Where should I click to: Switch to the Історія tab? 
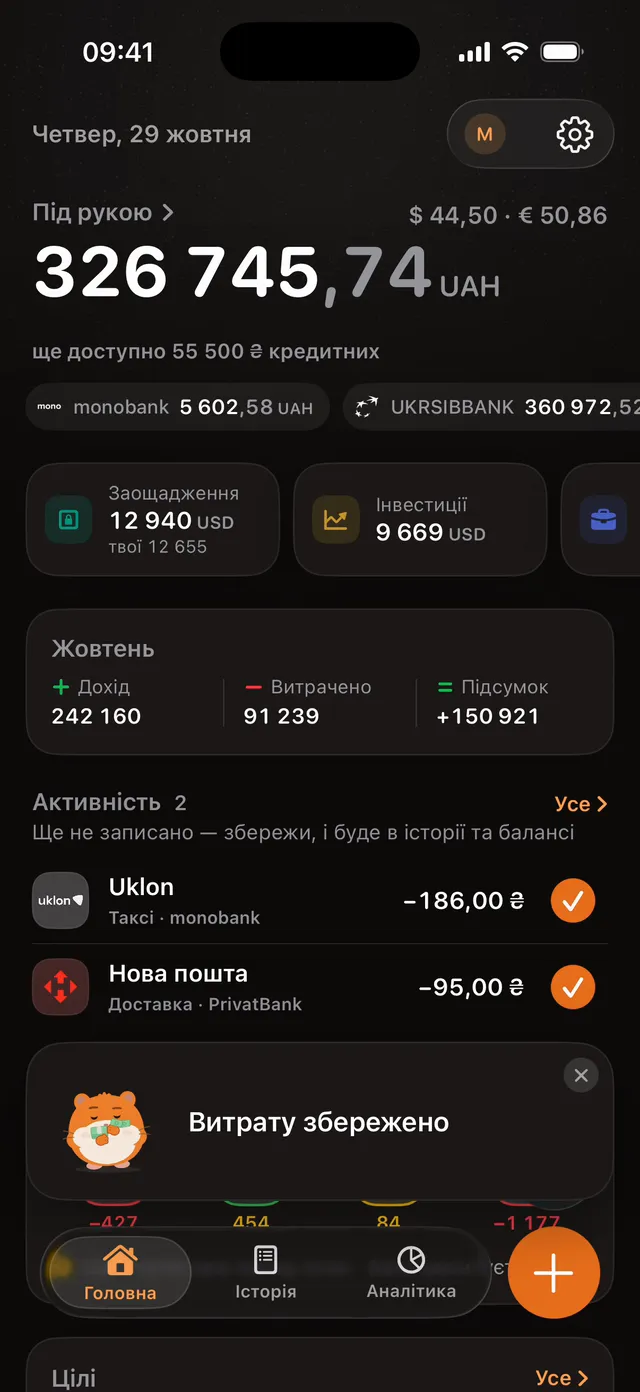[x=265, y=1273]
